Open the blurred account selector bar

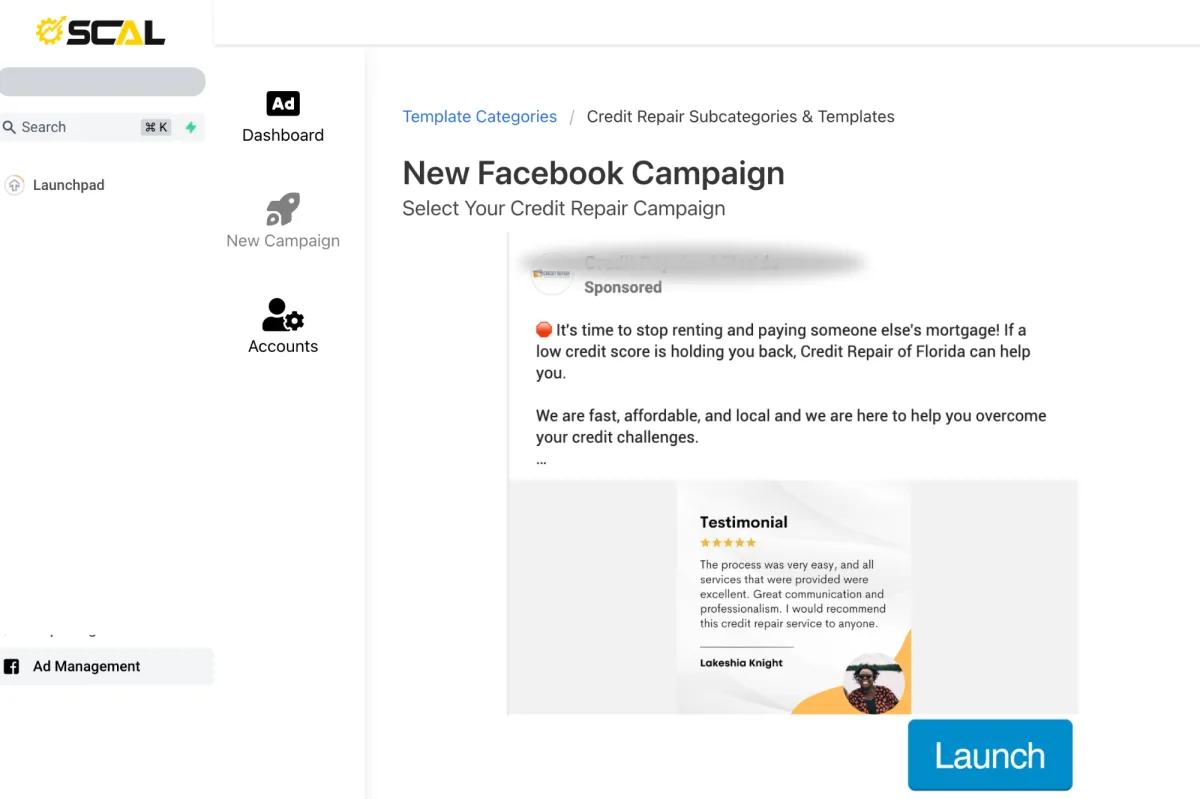[102, 82]
